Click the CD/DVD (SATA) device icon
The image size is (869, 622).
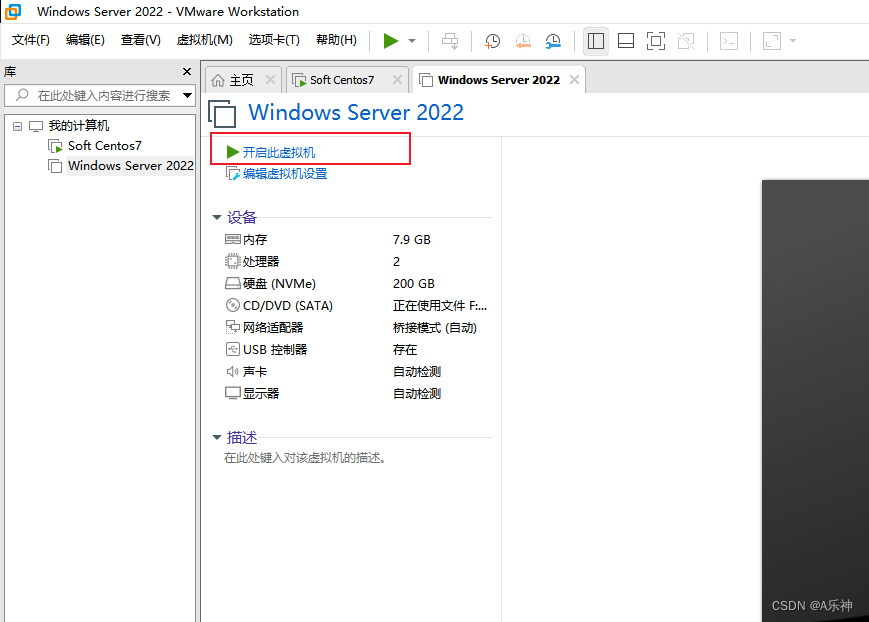233,305
